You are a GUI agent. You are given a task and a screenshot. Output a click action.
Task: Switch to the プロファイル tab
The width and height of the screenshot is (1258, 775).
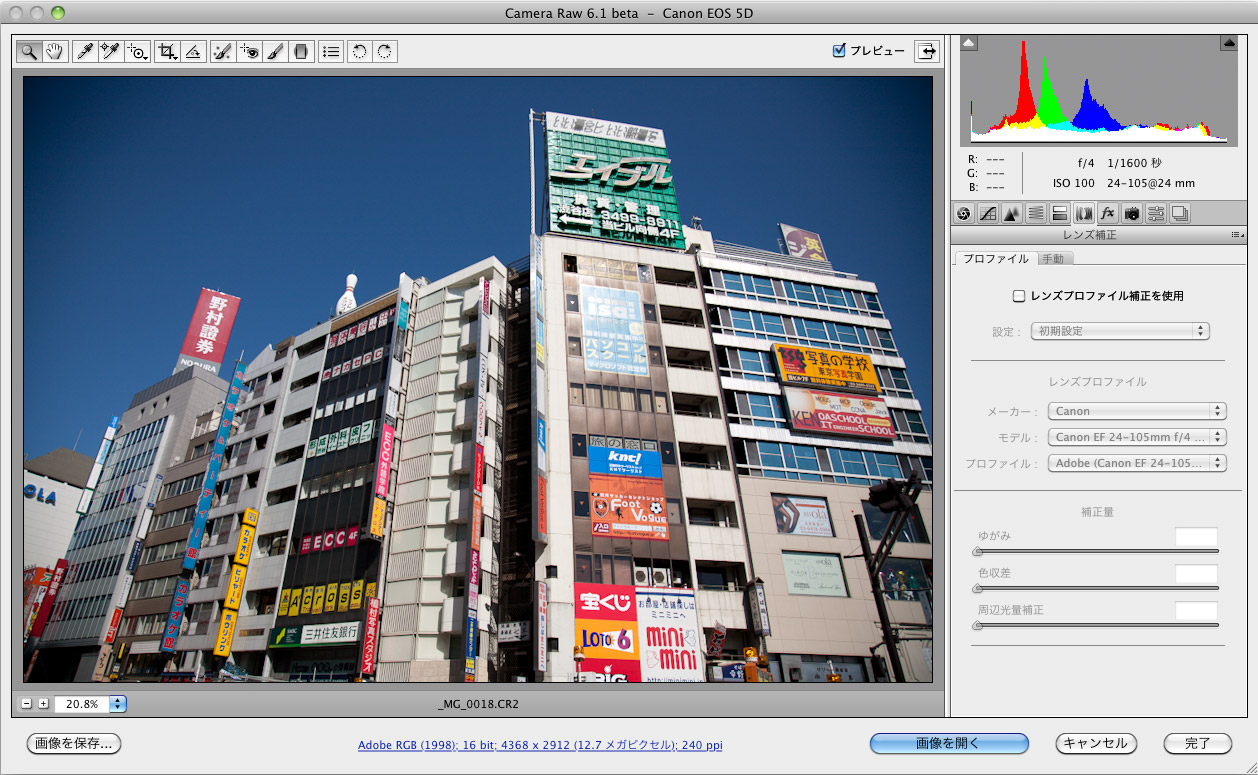[995, 259]
